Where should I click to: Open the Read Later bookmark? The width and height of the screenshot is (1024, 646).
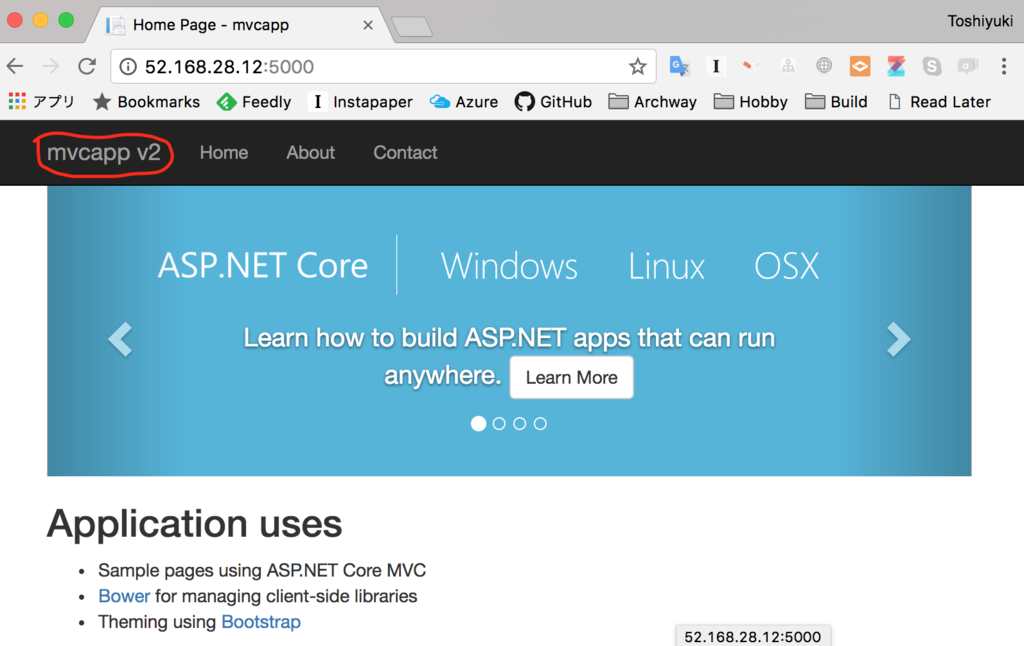(x=939, y=102)
